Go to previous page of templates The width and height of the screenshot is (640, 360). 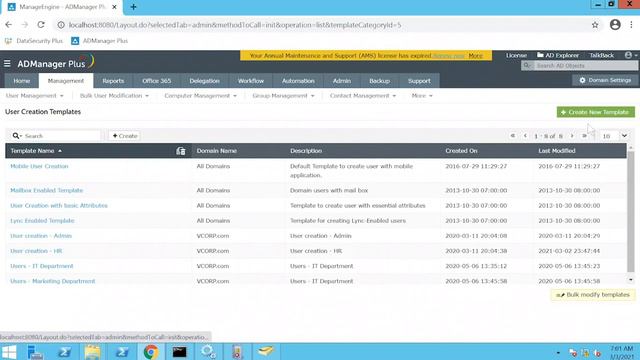[x=525, y=136]
